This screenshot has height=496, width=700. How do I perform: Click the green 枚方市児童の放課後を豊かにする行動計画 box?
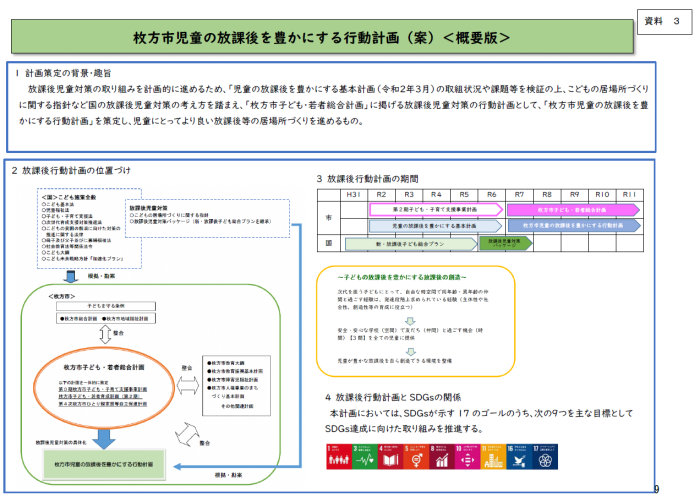(x=104, y=465)
